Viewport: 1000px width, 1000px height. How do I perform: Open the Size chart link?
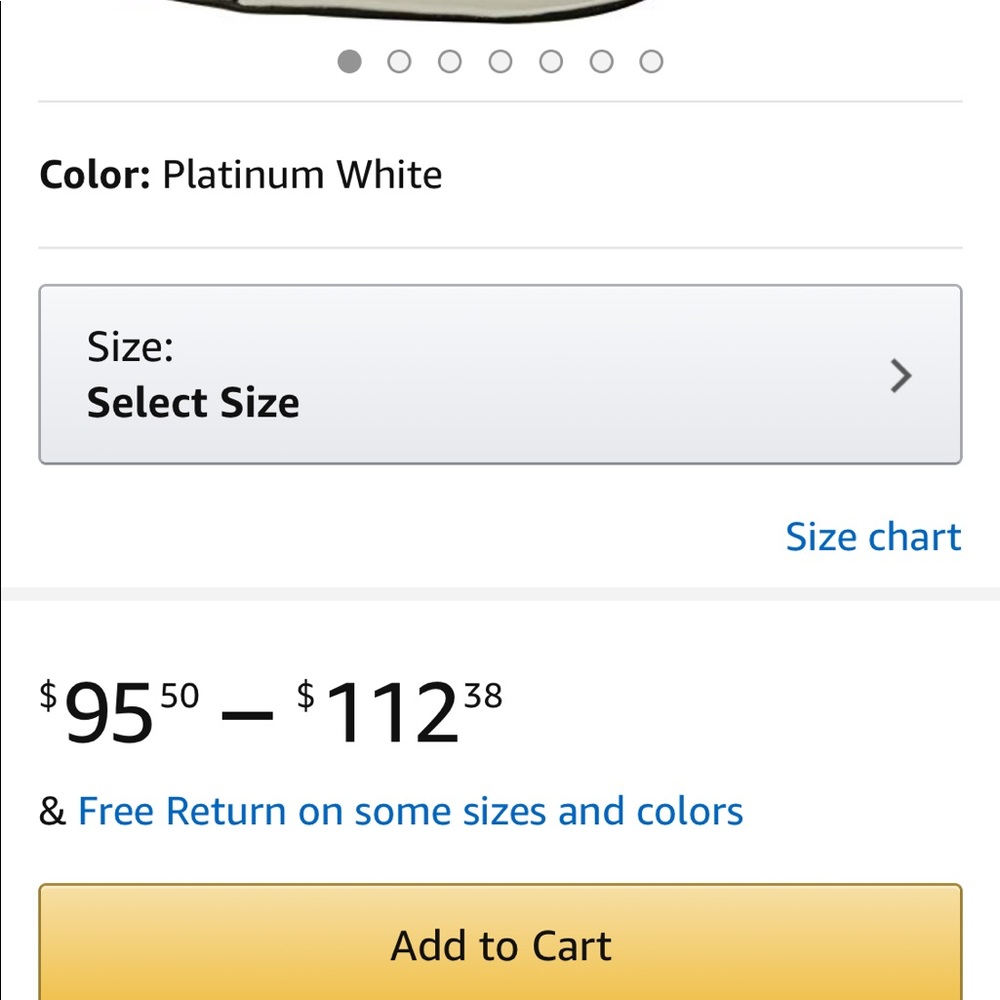[x=872, y=537]
